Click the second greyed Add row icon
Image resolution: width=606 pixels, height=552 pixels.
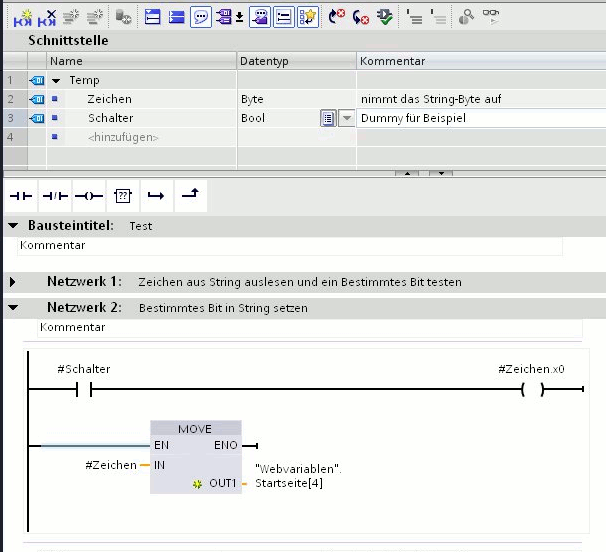pos(95,17)
